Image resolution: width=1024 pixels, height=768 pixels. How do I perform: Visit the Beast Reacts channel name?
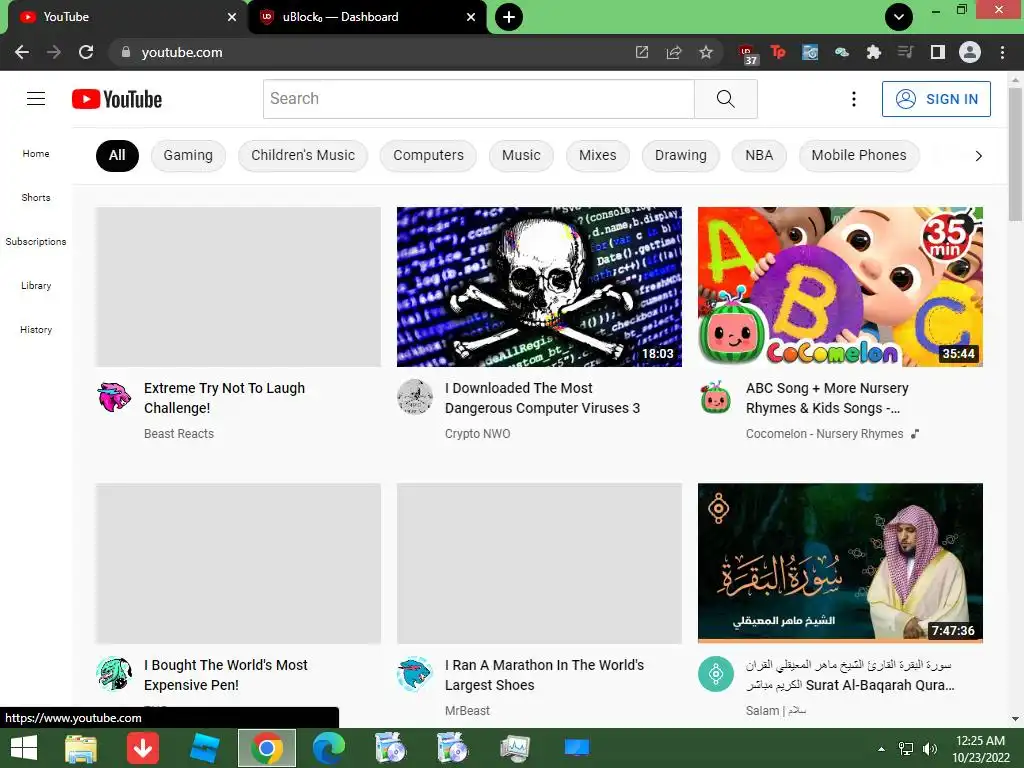[x=179, y=434]
